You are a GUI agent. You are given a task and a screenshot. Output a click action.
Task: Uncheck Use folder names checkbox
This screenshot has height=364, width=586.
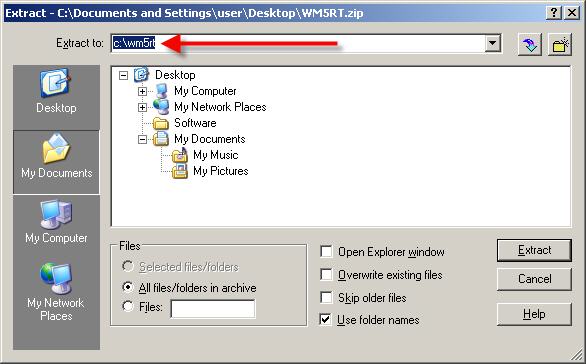[326, 320]
